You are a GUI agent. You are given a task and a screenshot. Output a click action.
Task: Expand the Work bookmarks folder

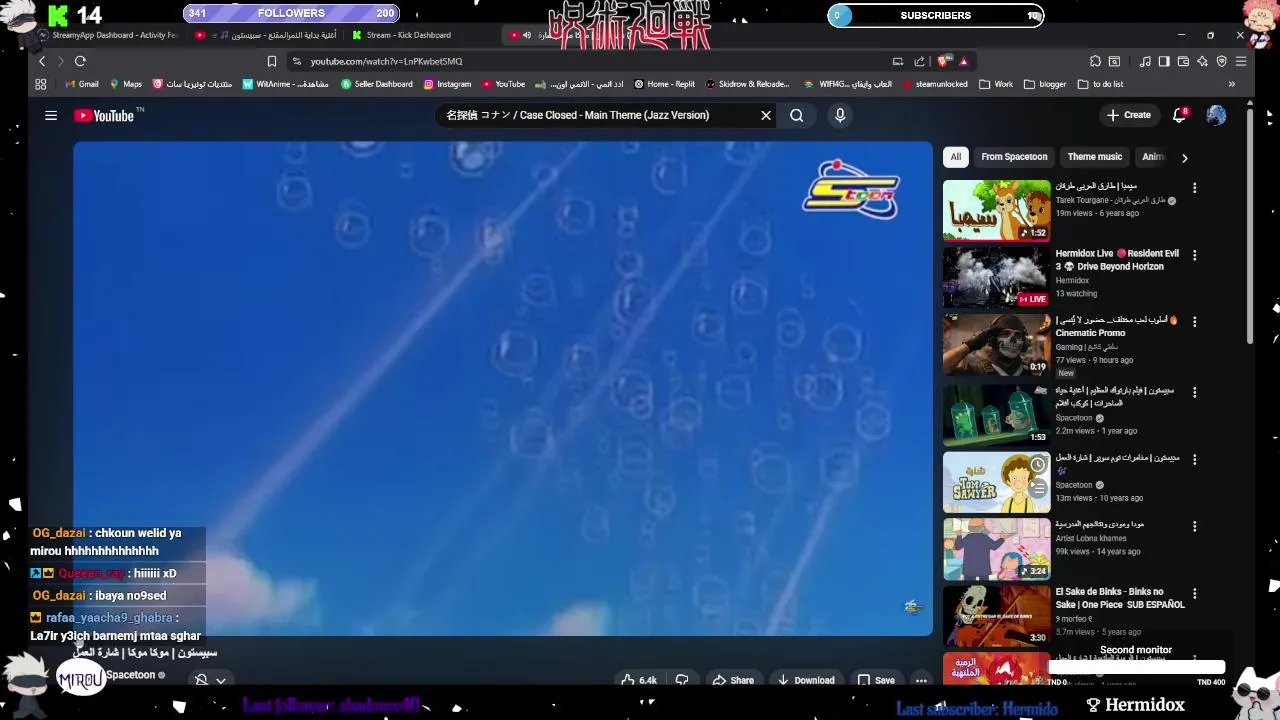coord(996,84)
